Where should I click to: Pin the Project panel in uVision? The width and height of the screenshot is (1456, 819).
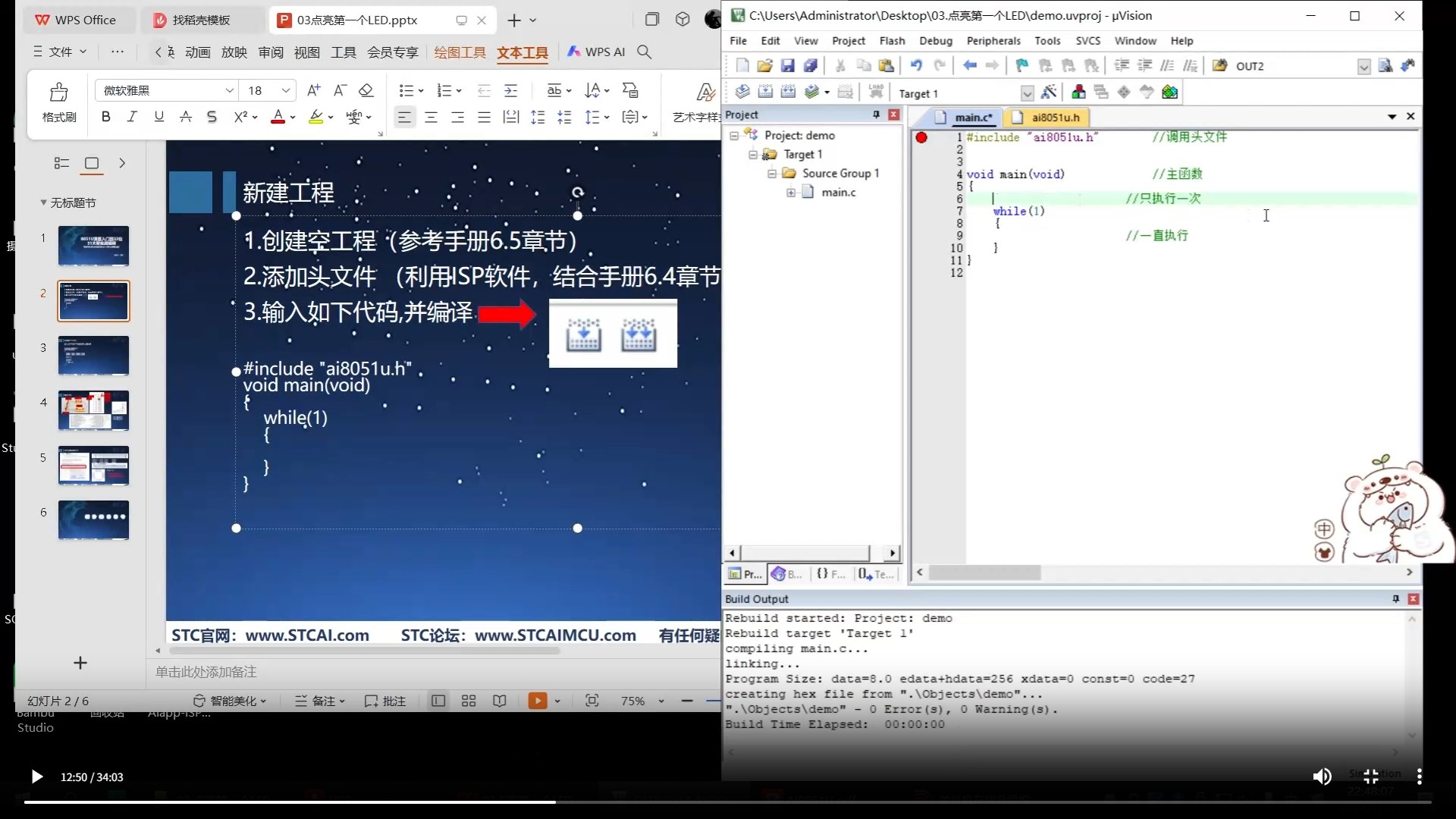coord(876,115)
